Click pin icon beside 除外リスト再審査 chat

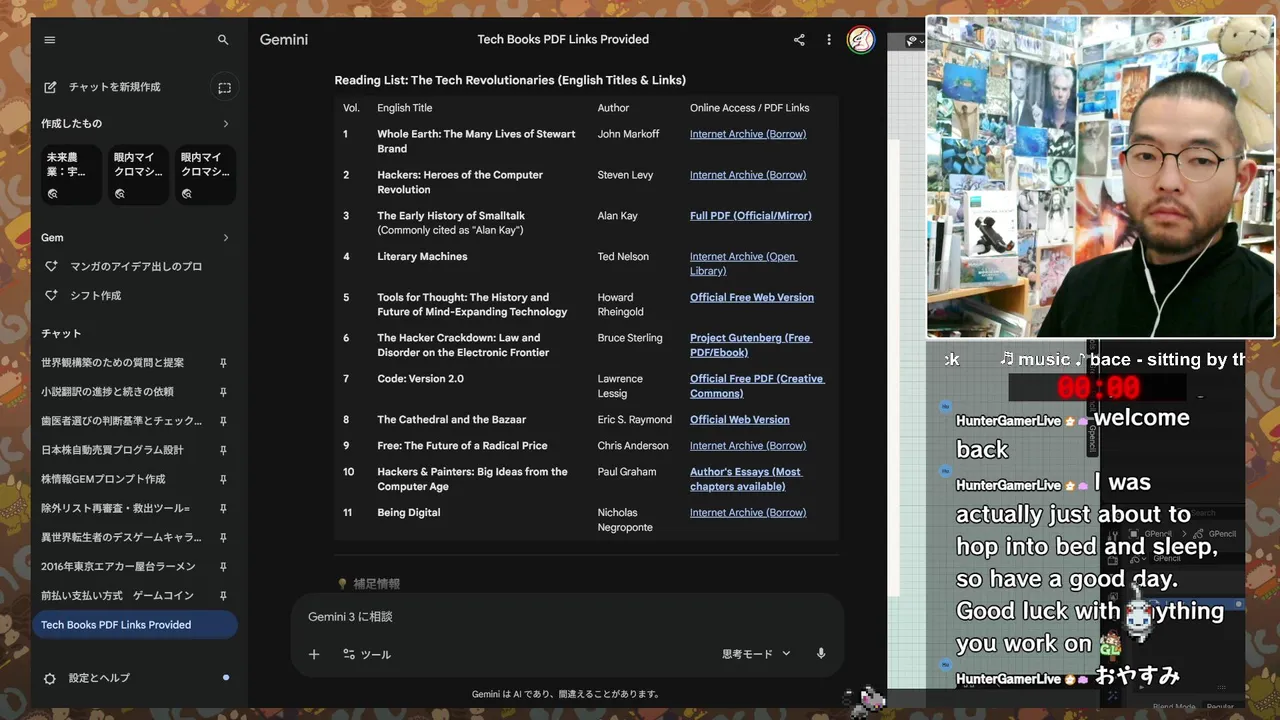(x=223, y=508)
